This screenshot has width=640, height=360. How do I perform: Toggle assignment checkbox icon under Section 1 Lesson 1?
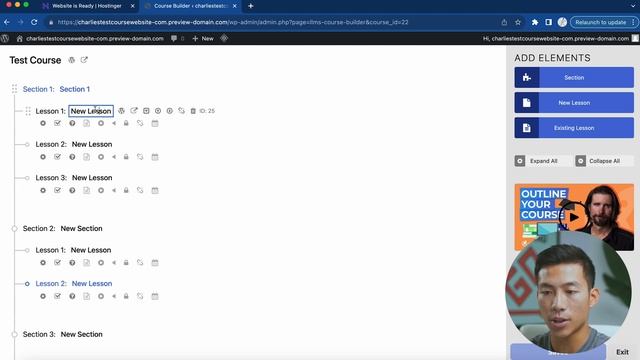(x=57, y=123)
